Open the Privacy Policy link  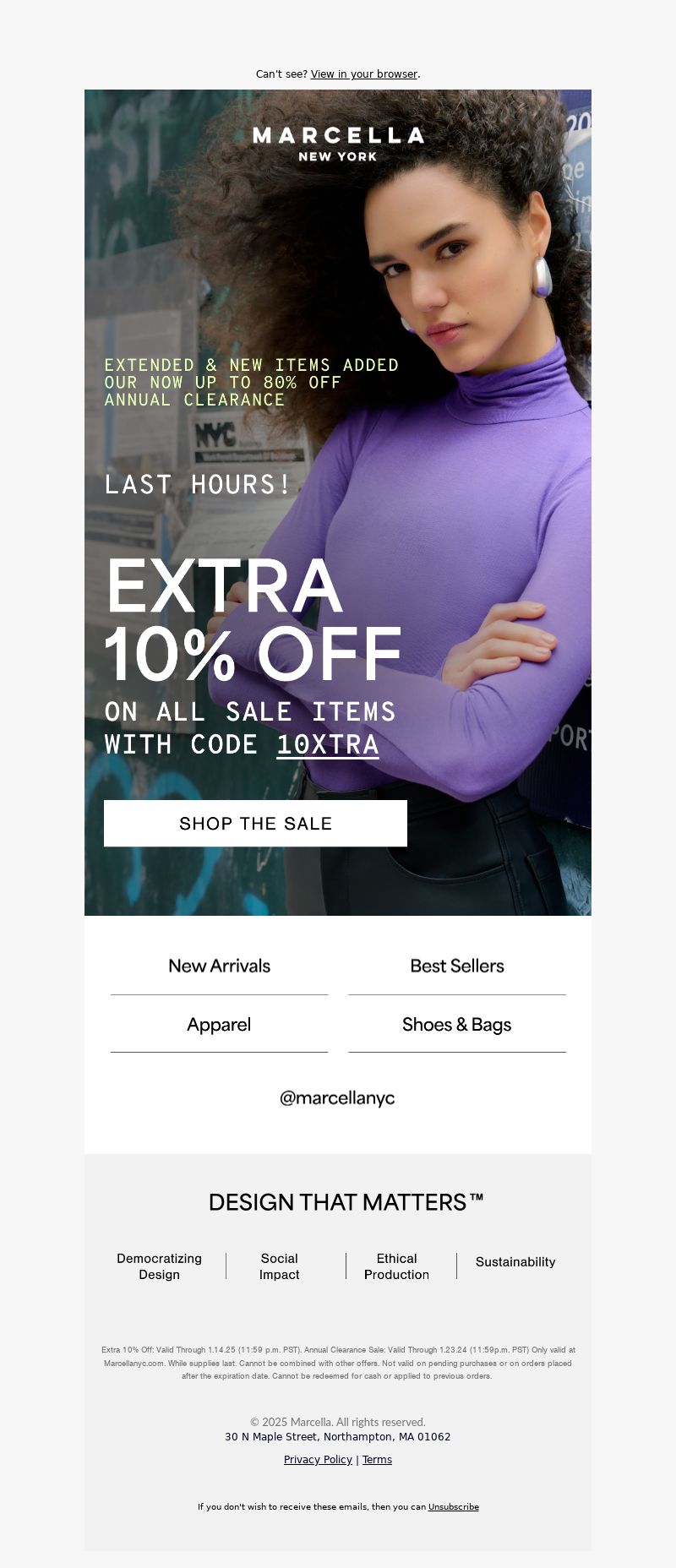pyautogui.click(x=318, y=1460)
